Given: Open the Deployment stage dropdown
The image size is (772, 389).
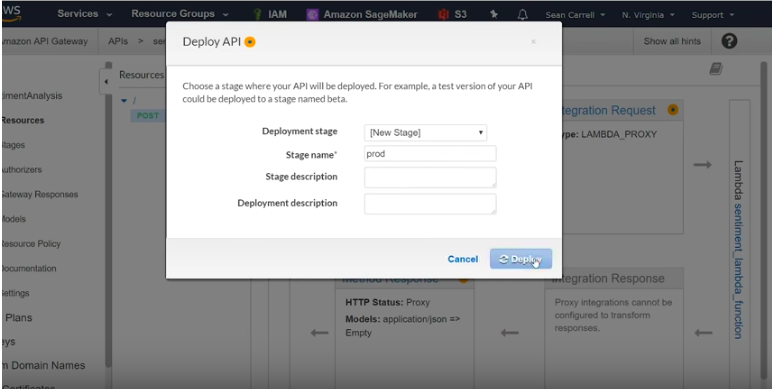Looking at the screenshot, I should tap(425, 132).
